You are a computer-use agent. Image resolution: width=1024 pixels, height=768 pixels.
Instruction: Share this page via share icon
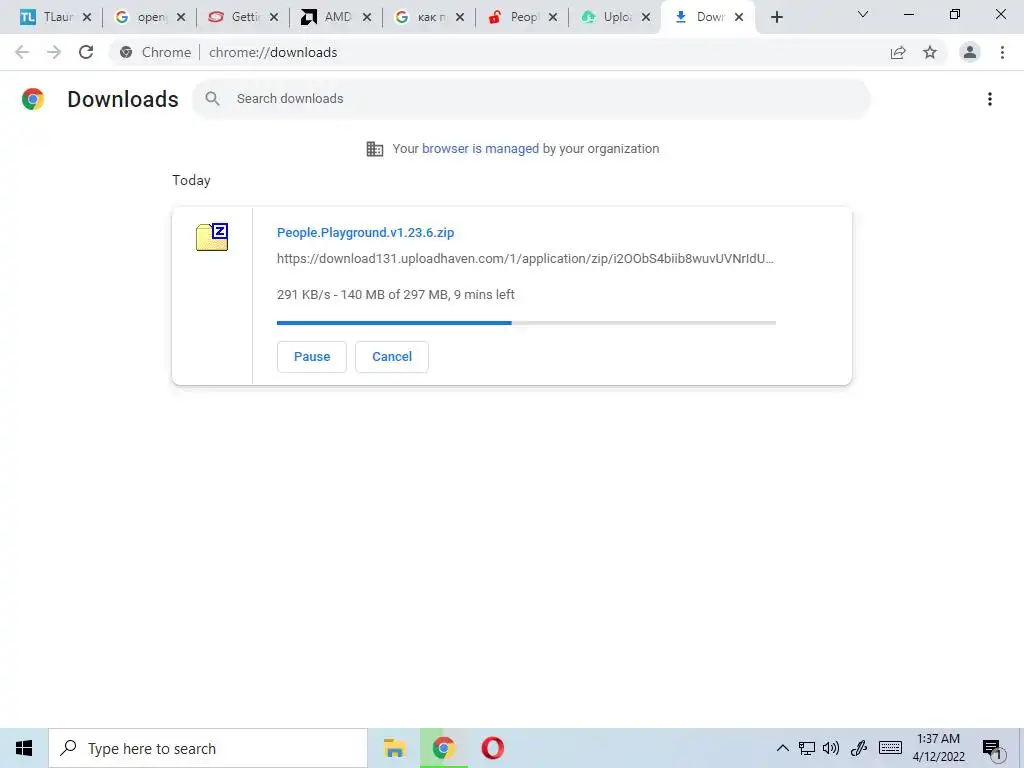(898, 52)
